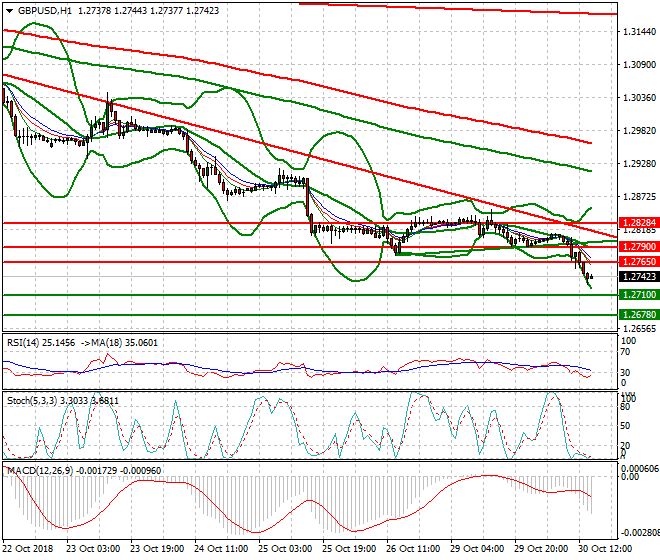This screenshot has width=660, height=560.
Task: Click the 1.30360 price scale value
Action: [639, 98]
